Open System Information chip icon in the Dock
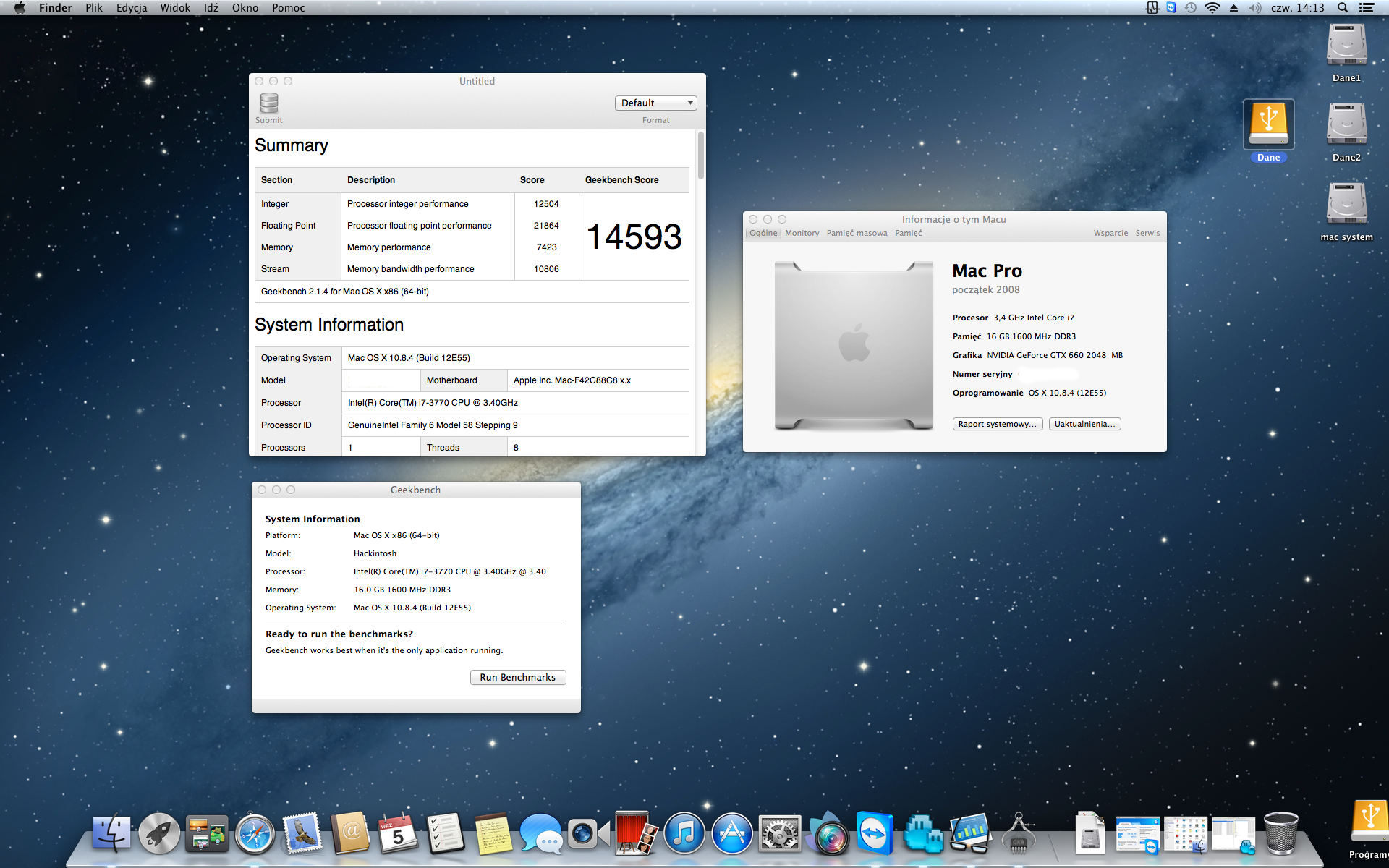The width and height of the screenshot is (1389, 868). [x=1018, y=833]
